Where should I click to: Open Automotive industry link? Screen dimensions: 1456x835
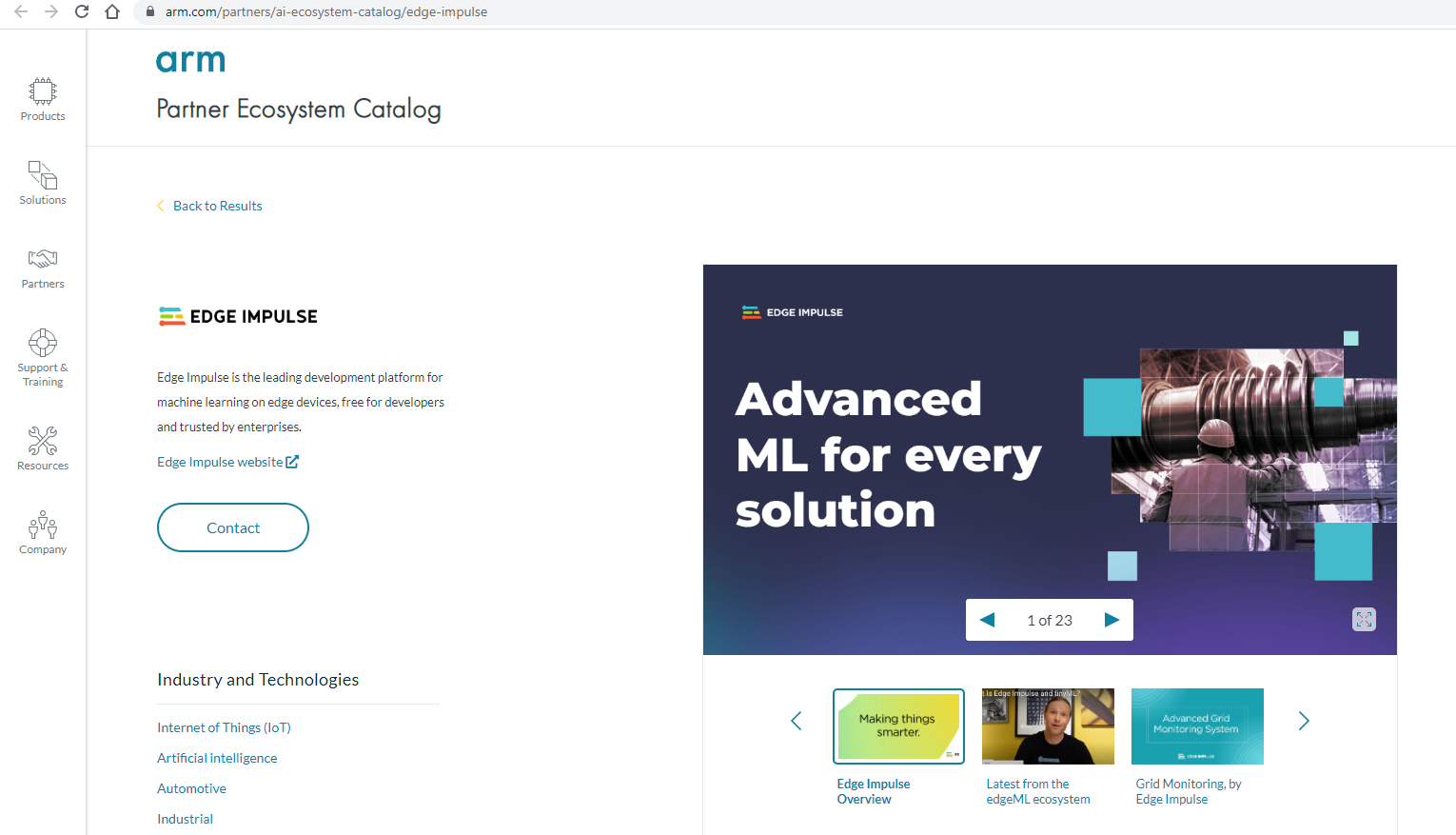point(191,788)
